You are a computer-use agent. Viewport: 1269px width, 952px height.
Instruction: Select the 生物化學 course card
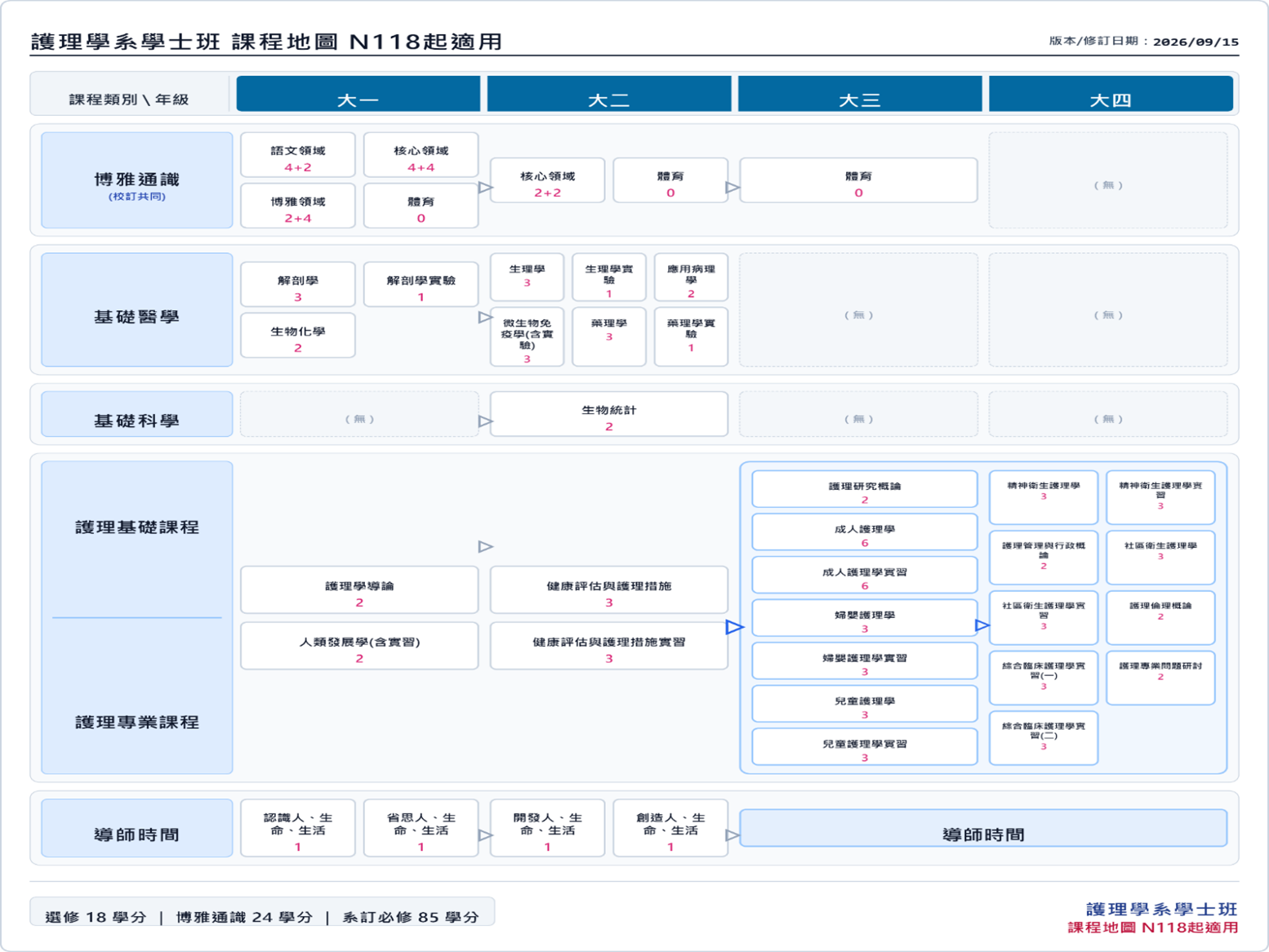click(x=298, y=336)
